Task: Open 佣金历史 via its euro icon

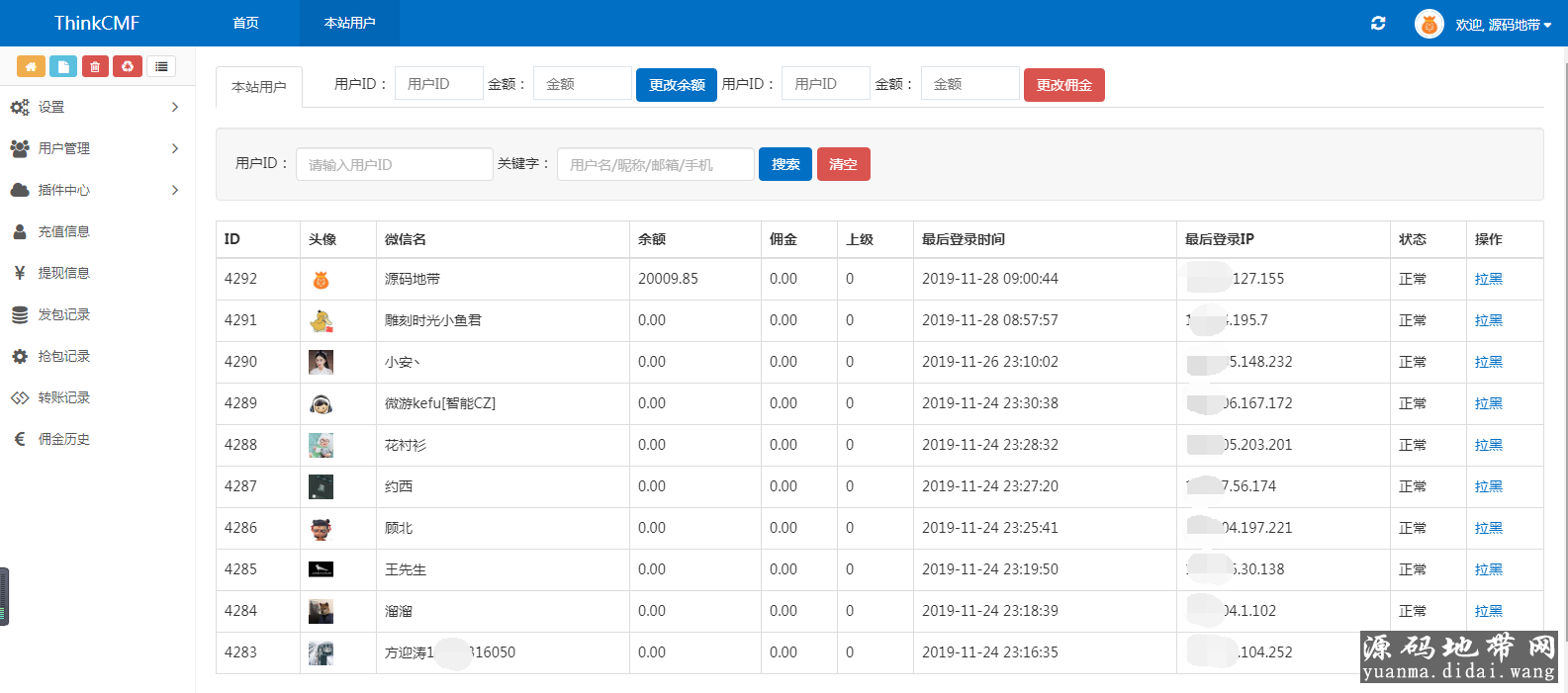Action: pyautogui.click(x=19, y=439)
